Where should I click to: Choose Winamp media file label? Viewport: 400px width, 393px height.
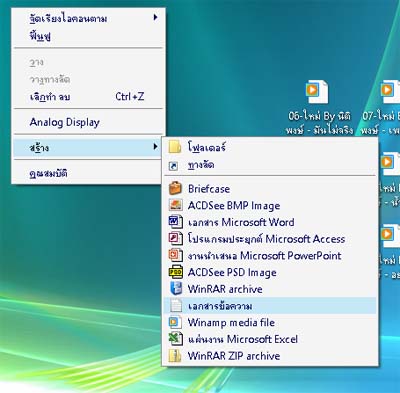coord(231,322)
